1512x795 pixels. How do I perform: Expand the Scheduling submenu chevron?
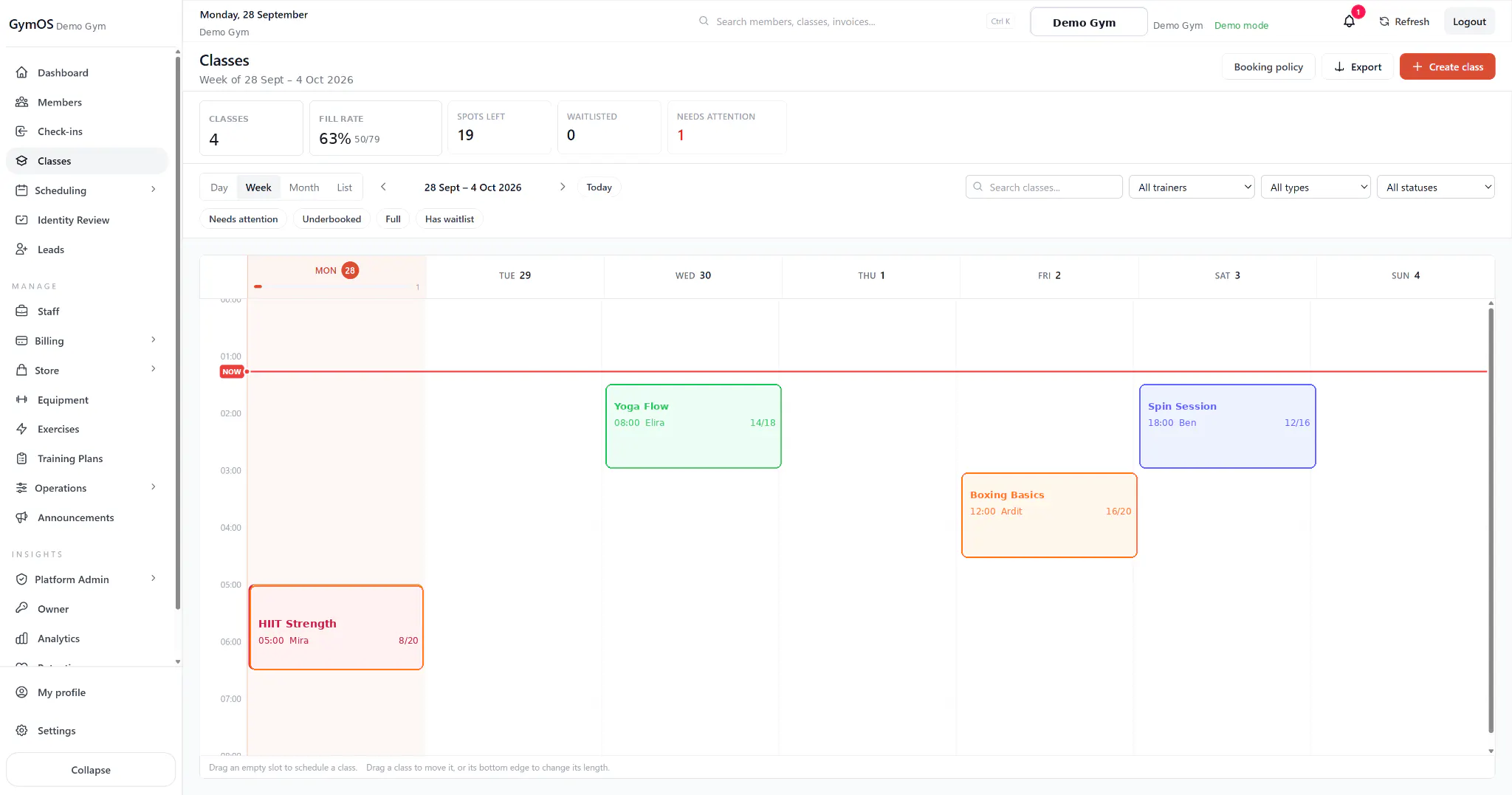click(154, 190)
